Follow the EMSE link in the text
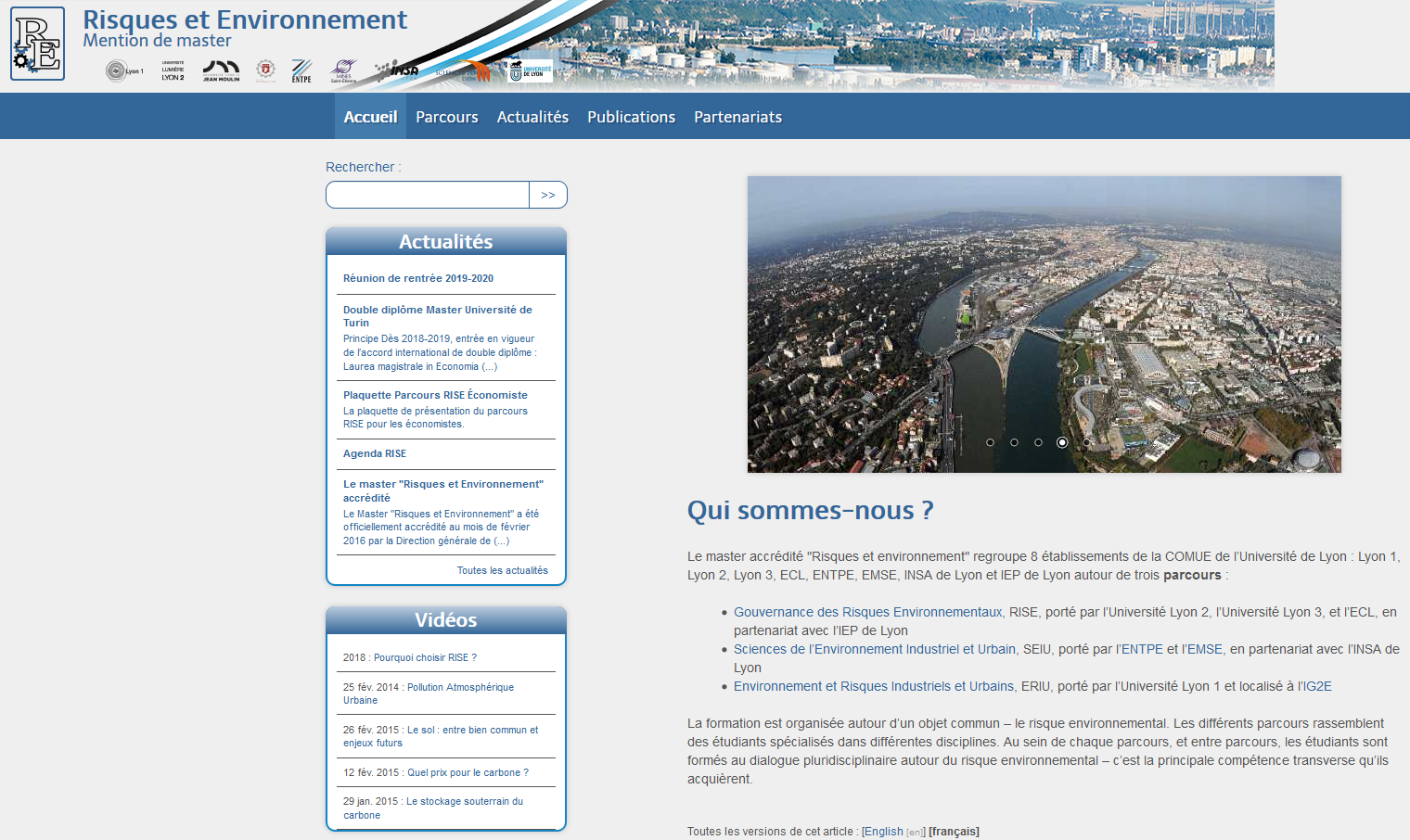 click(1205, 649)
